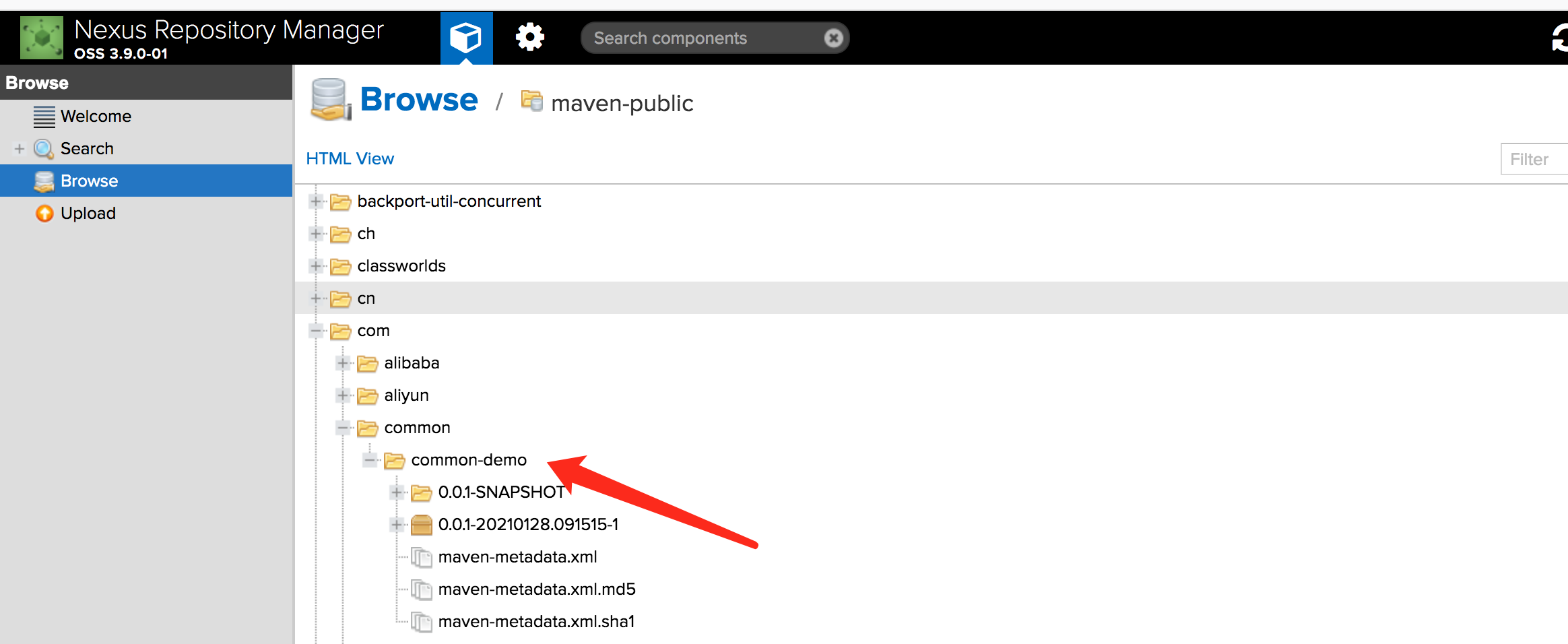Select the Welcome icon in the sidebar

(x=43, y=115)
